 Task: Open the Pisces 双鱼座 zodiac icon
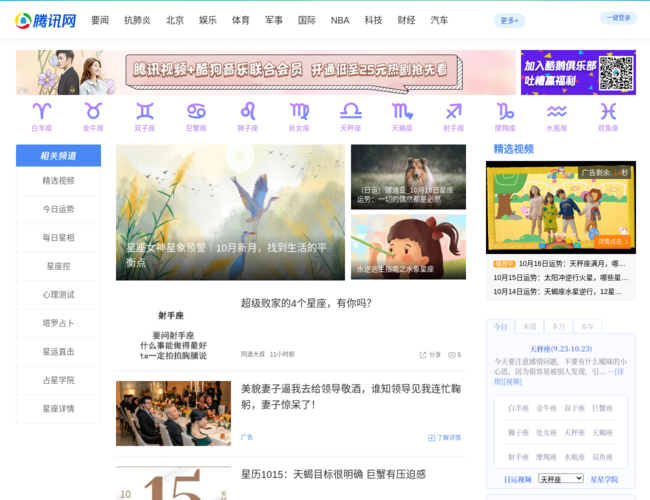608,117
